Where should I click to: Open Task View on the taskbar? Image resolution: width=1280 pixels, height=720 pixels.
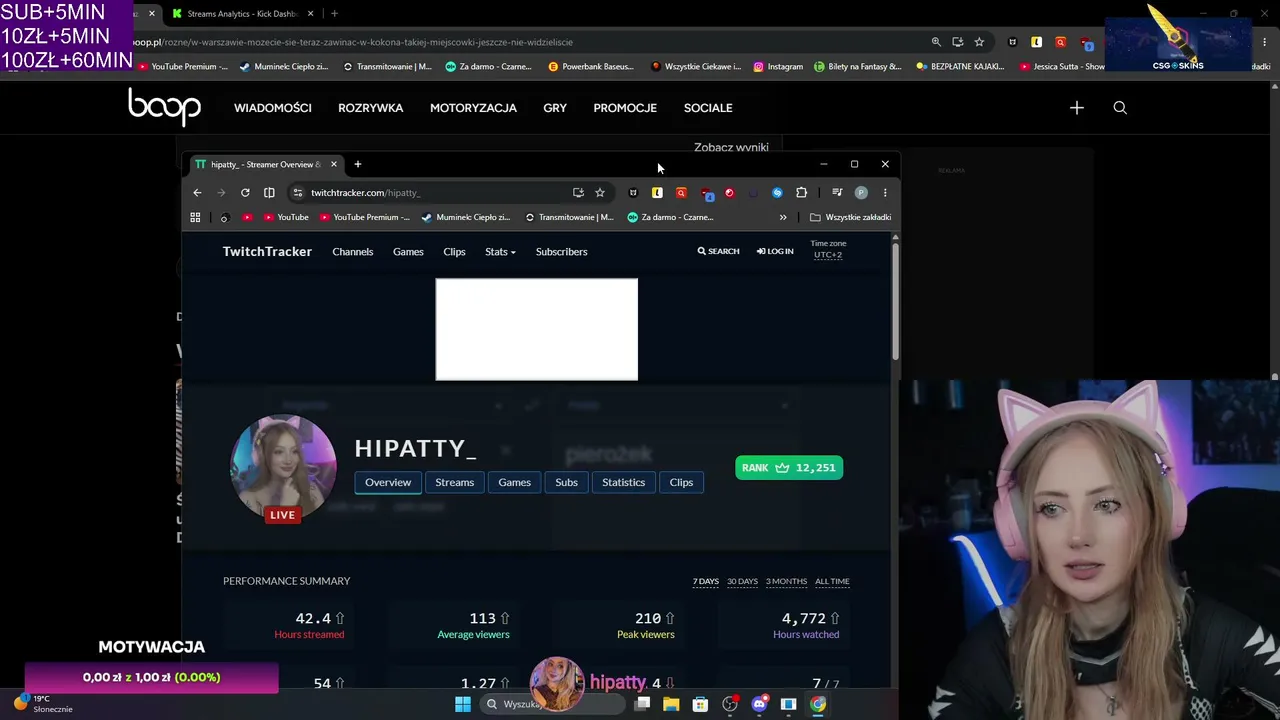tap(642, 704)
